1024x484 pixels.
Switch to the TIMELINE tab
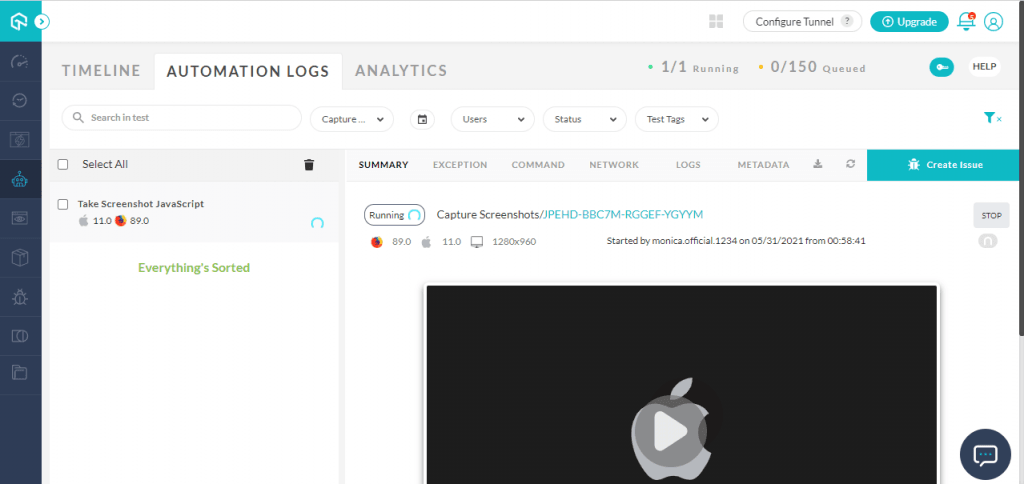(x=101, y=71)
